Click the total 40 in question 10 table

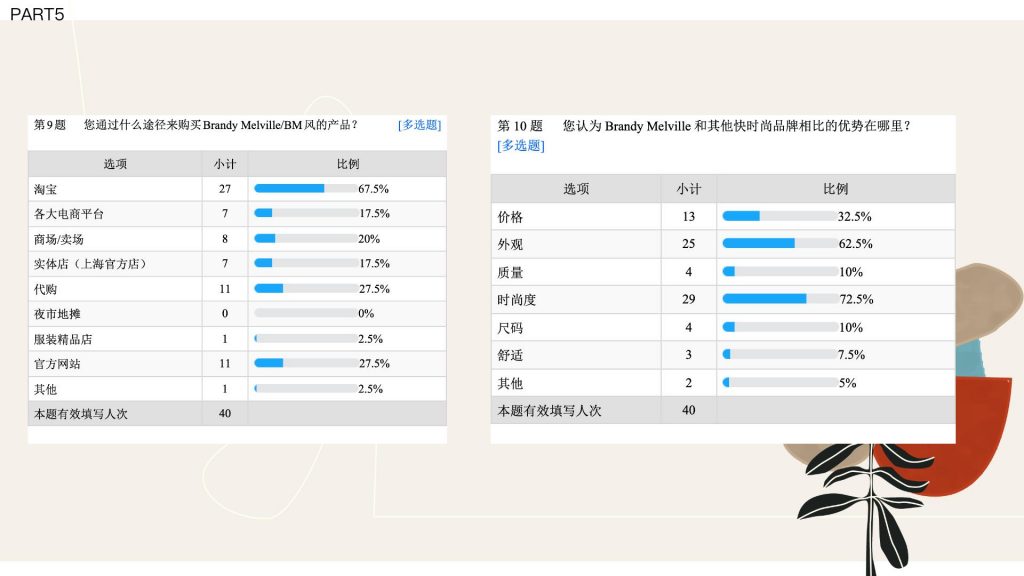[x=688, y=410]
